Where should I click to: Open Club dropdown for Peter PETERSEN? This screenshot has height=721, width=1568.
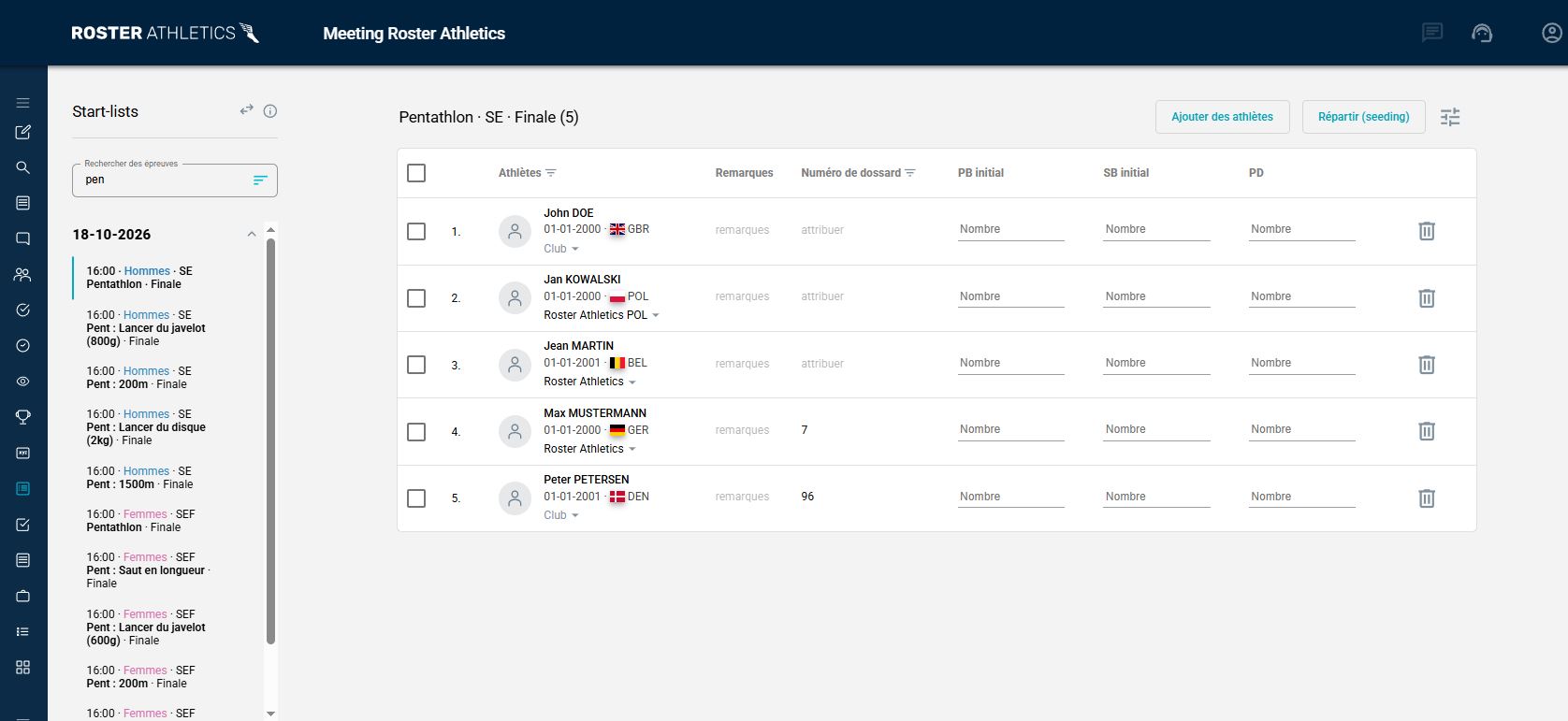[561, 515]
